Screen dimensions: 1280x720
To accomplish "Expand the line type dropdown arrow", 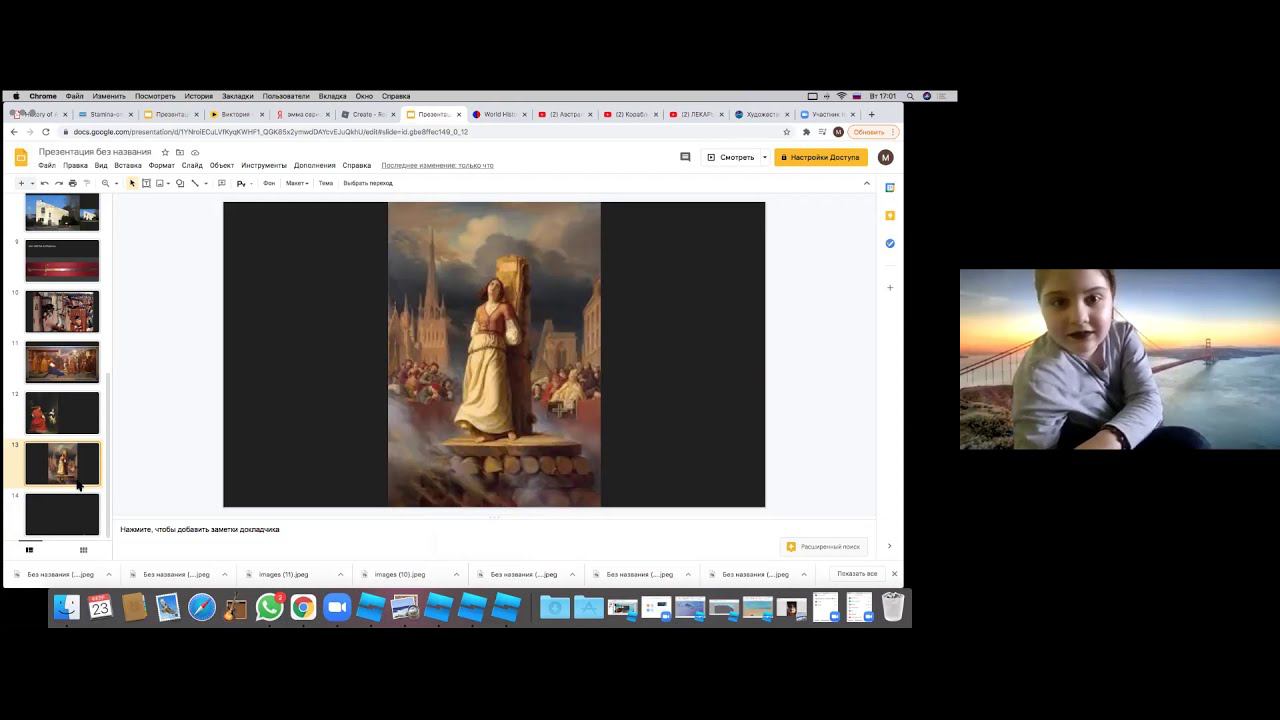I will pyautogui.click(x=205, y=183).
